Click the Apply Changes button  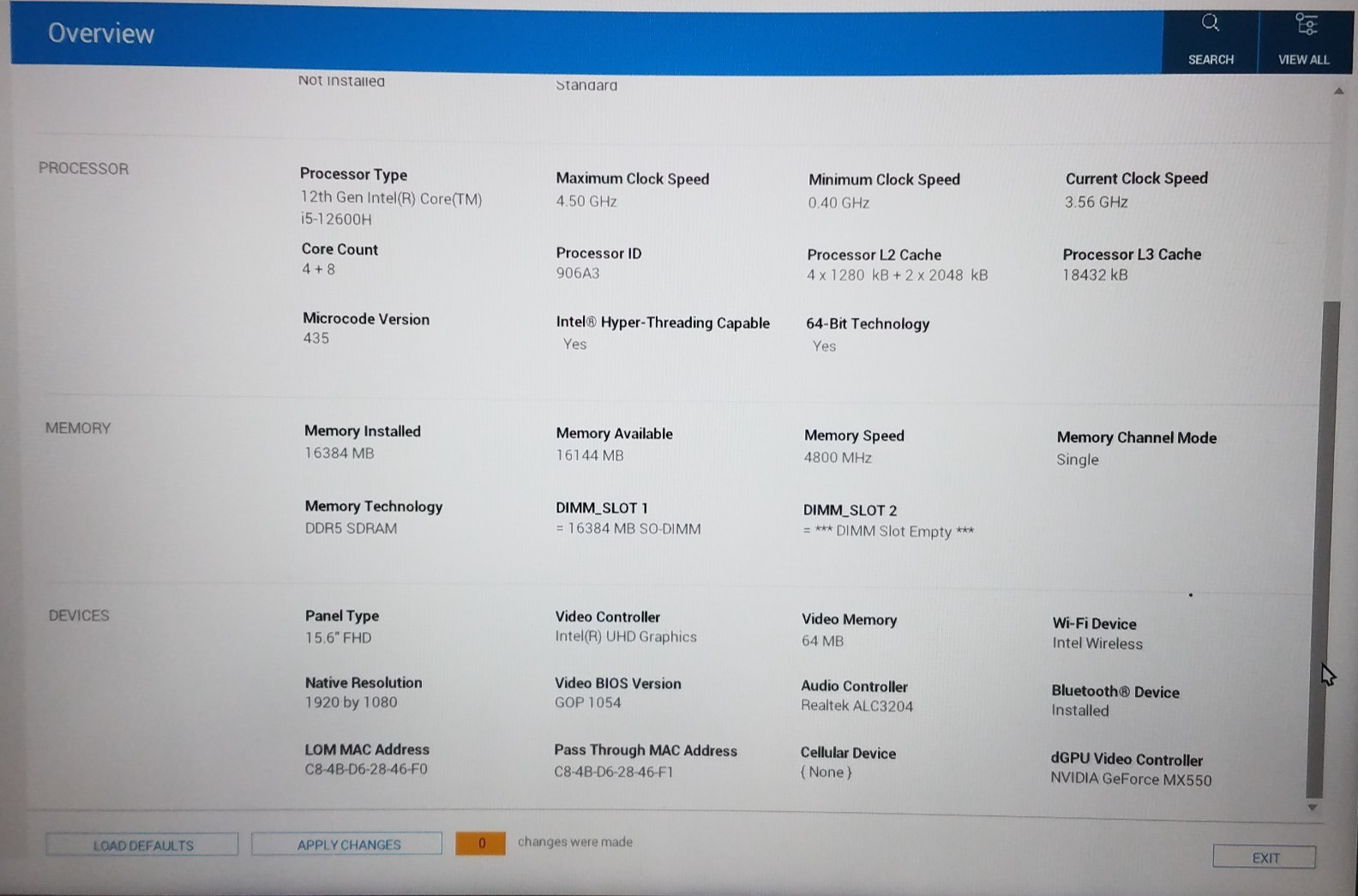point(347,845)
